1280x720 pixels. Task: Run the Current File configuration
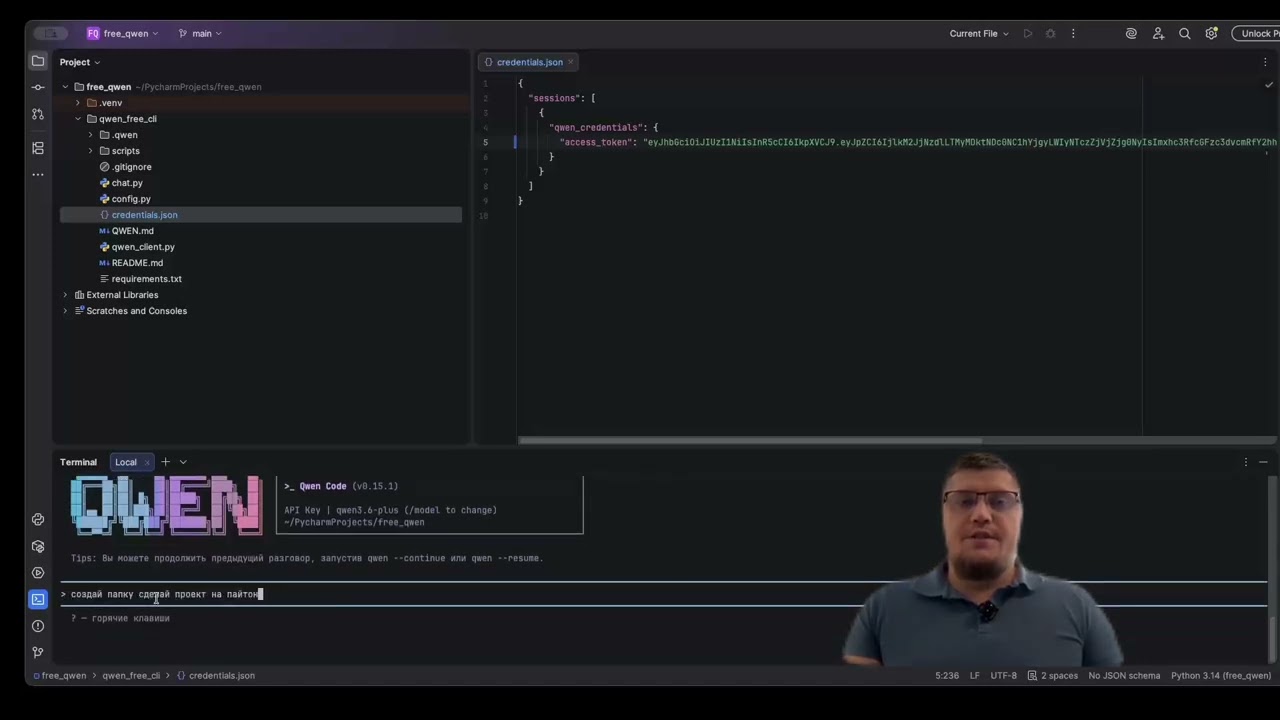pos(1027,33)
